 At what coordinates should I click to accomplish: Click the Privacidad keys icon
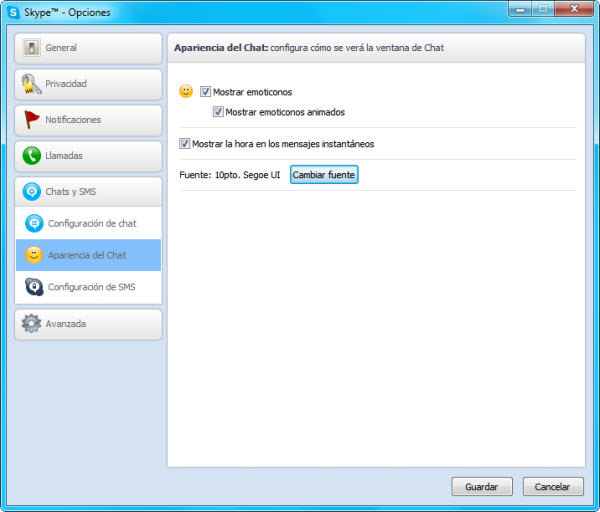(31, 84)
